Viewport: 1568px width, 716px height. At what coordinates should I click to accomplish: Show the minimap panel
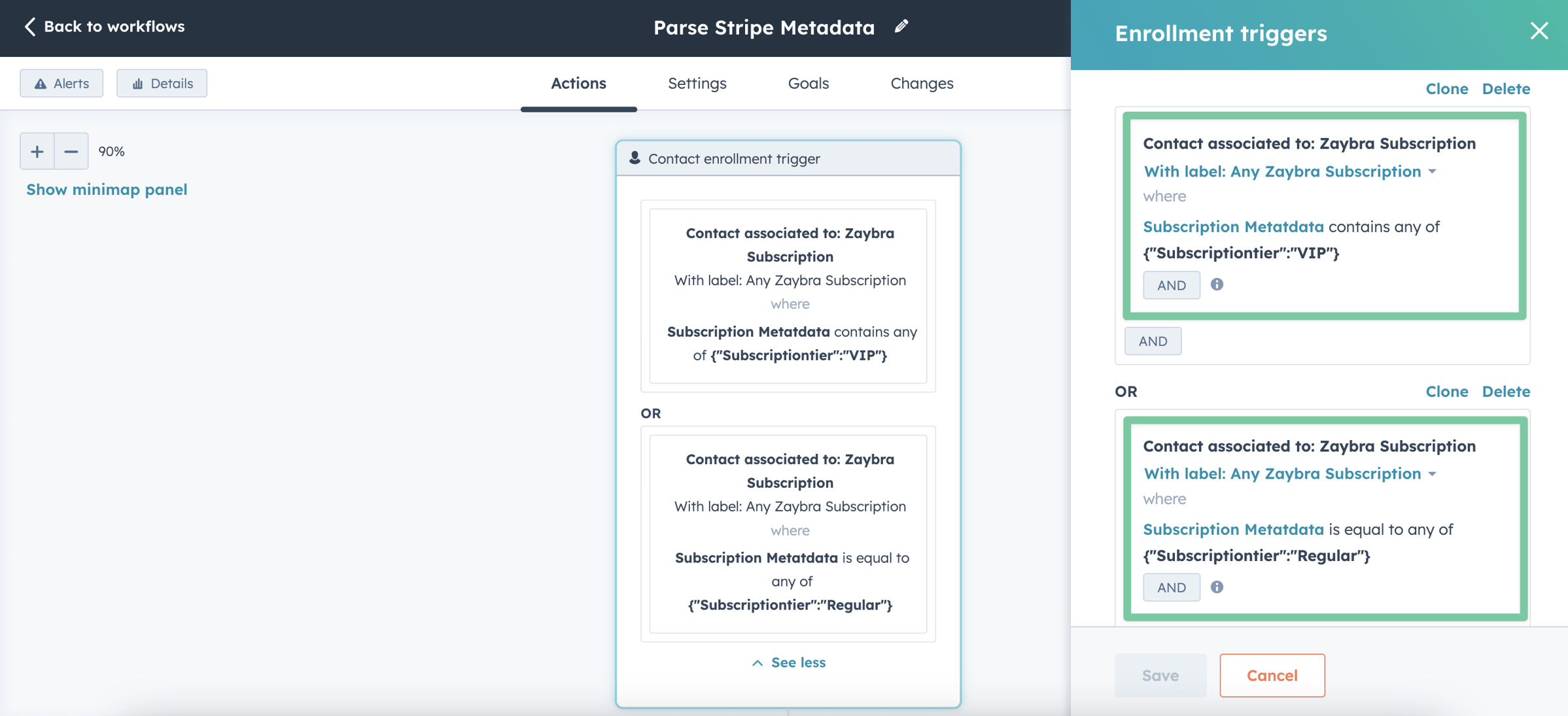[107, 189]
